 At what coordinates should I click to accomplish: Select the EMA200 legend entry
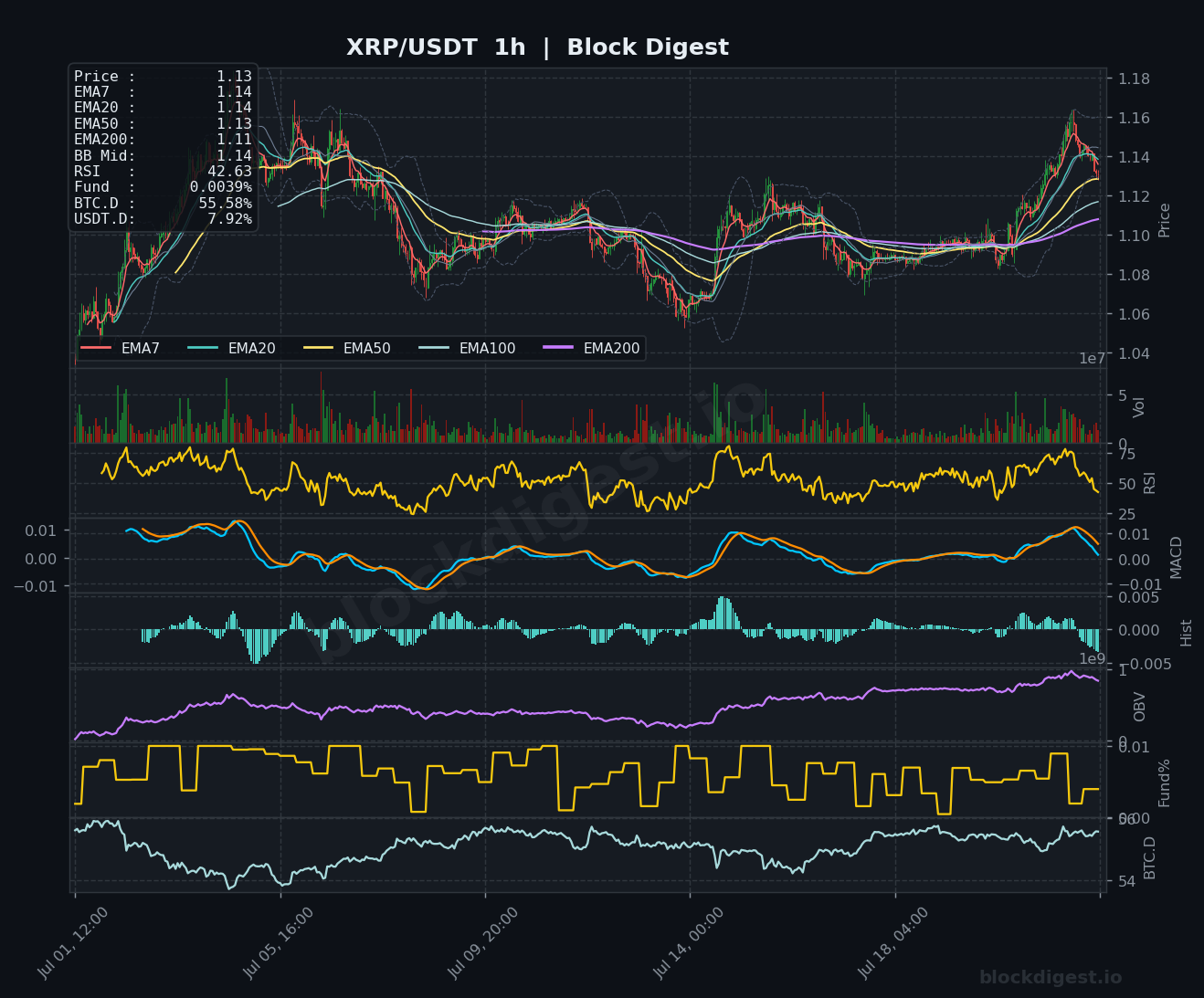pos(591,349)
